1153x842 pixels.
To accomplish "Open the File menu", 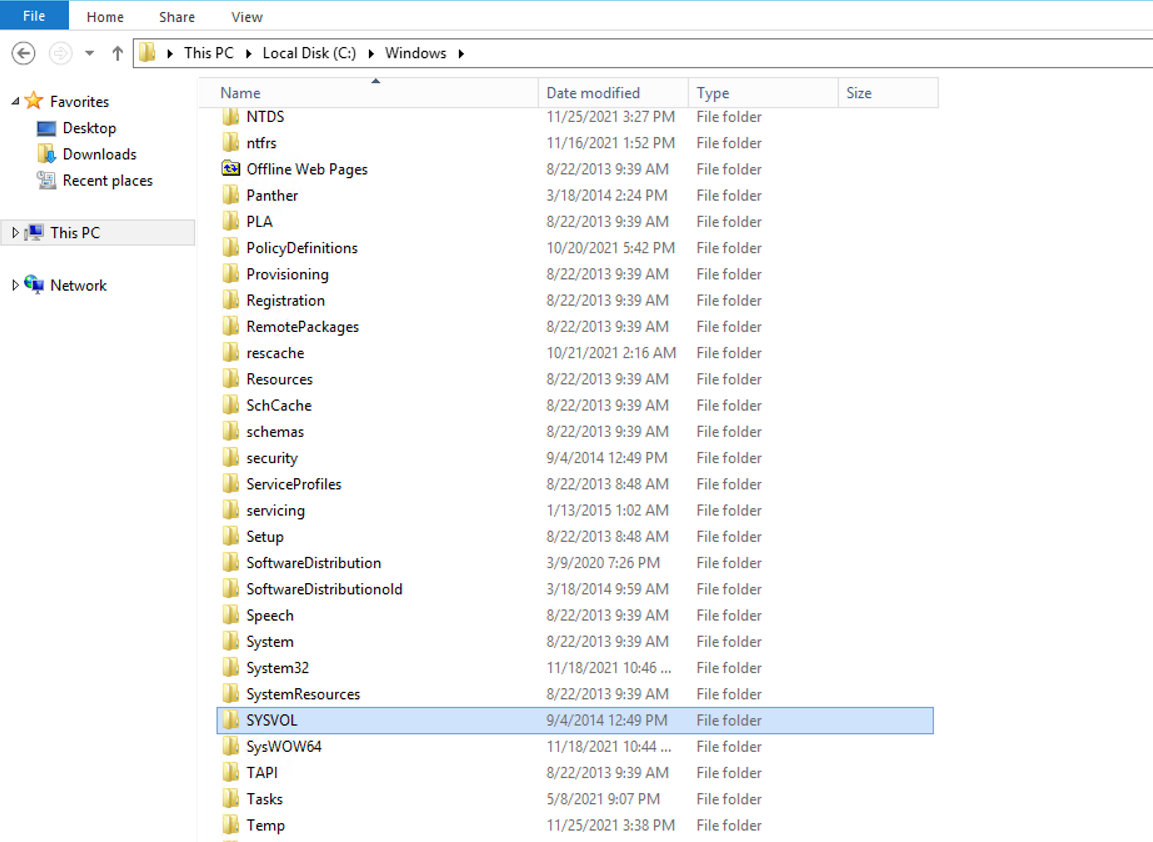I will (34, 16).
